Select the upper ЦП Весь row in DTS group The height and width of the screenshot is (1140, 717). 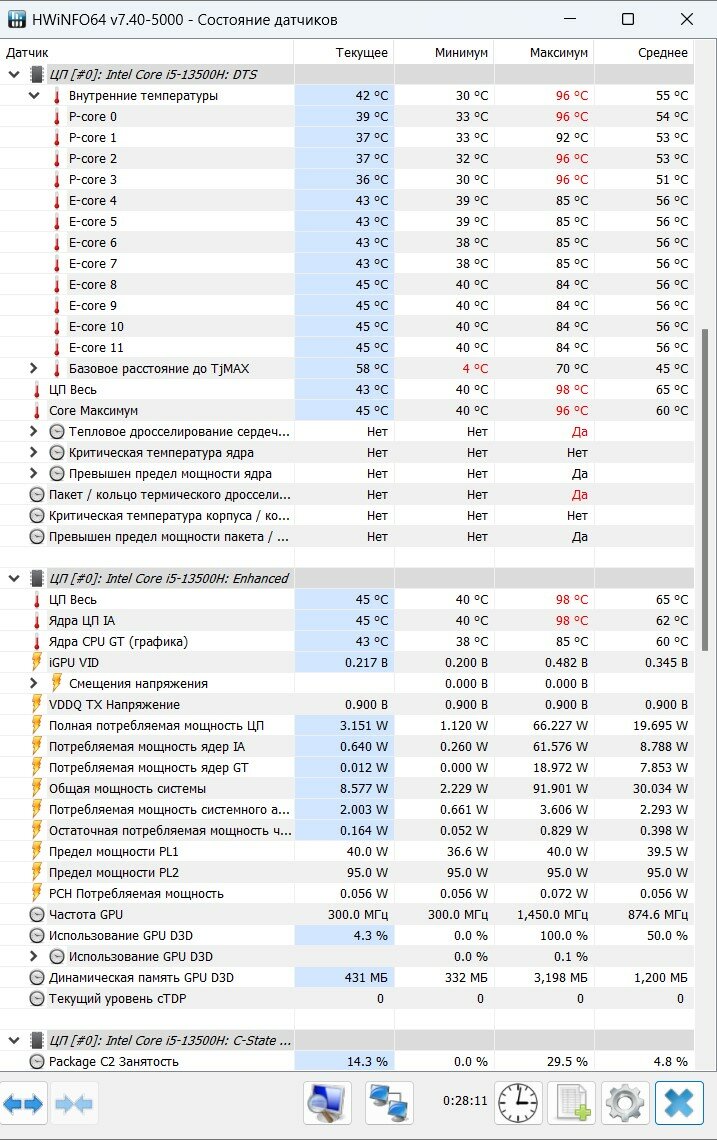(x=347, y=390)
